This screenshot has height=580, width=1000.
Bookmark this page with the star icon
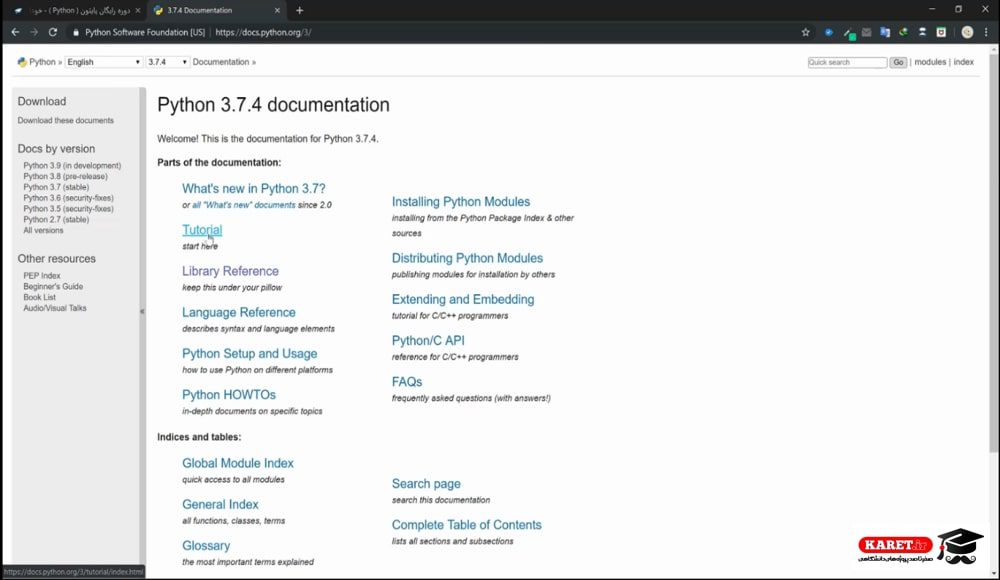click(x=805, y=32)
